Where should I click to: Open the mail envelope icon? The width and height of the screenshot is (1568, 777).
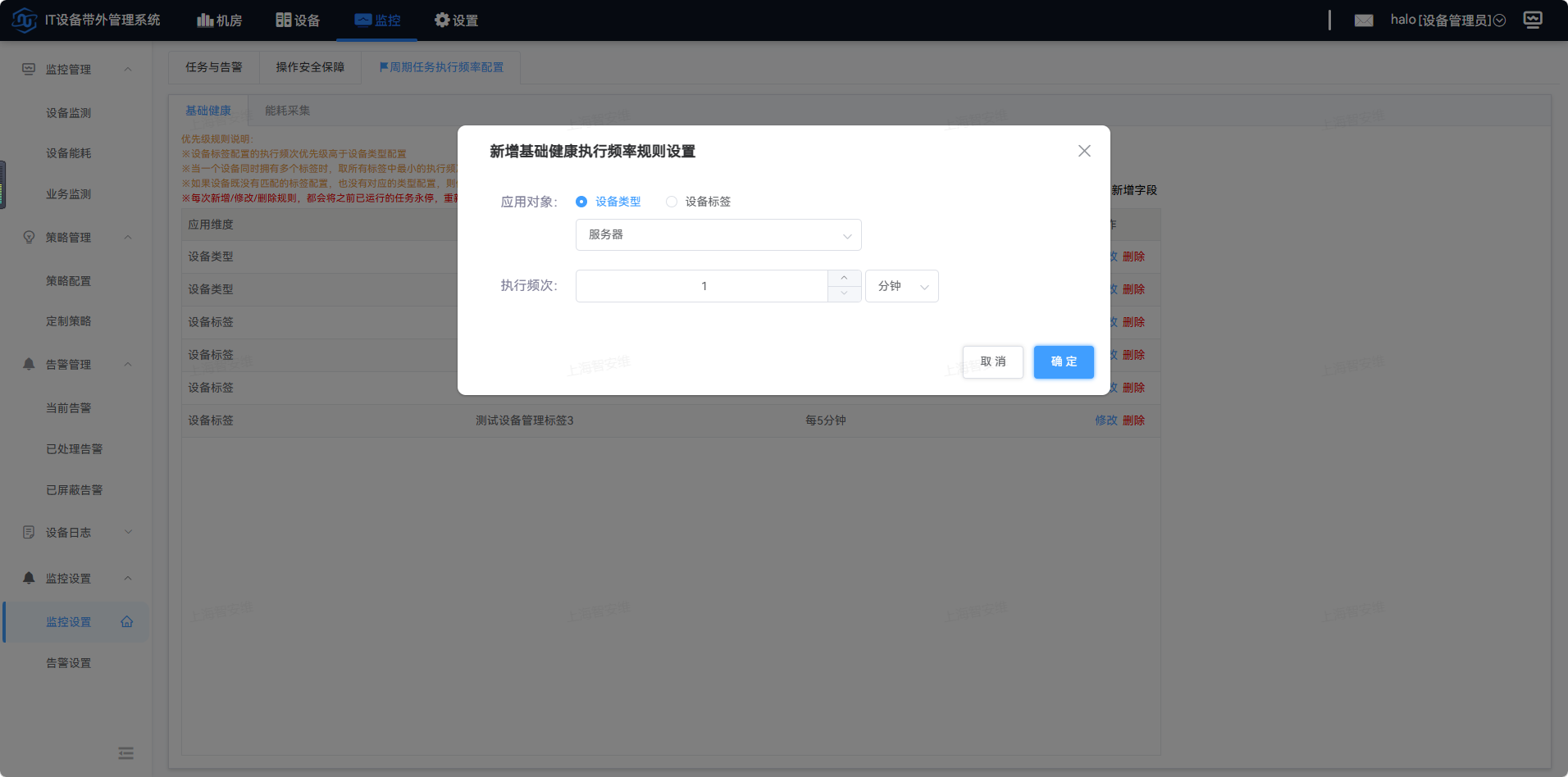click(1364, 20)
